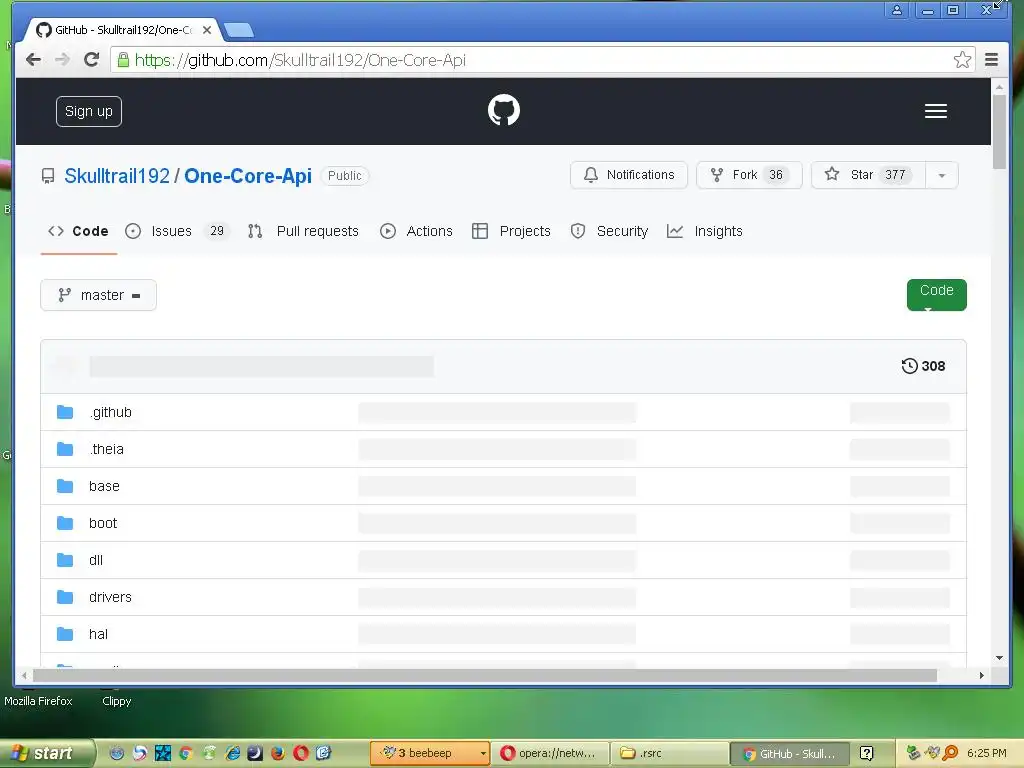1024x768 pixels.
Task: Click the magnifier icon in system tray
Action: pyautogui.click(x=950, y=753)
